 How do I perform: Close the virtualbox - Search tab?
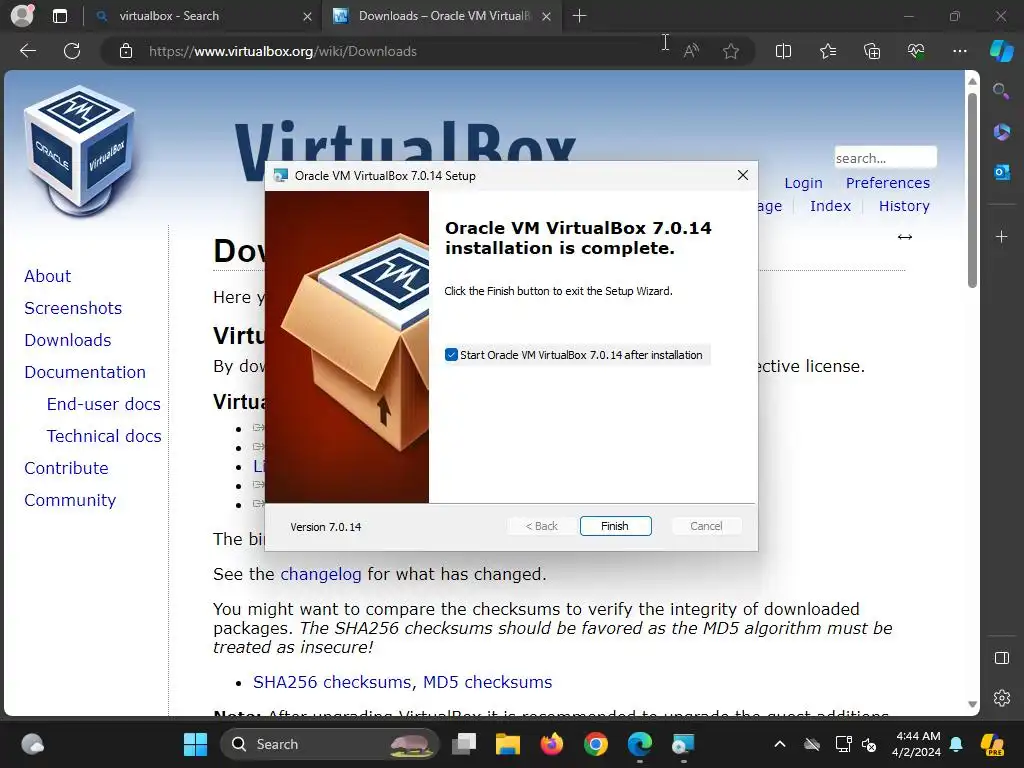307,16
